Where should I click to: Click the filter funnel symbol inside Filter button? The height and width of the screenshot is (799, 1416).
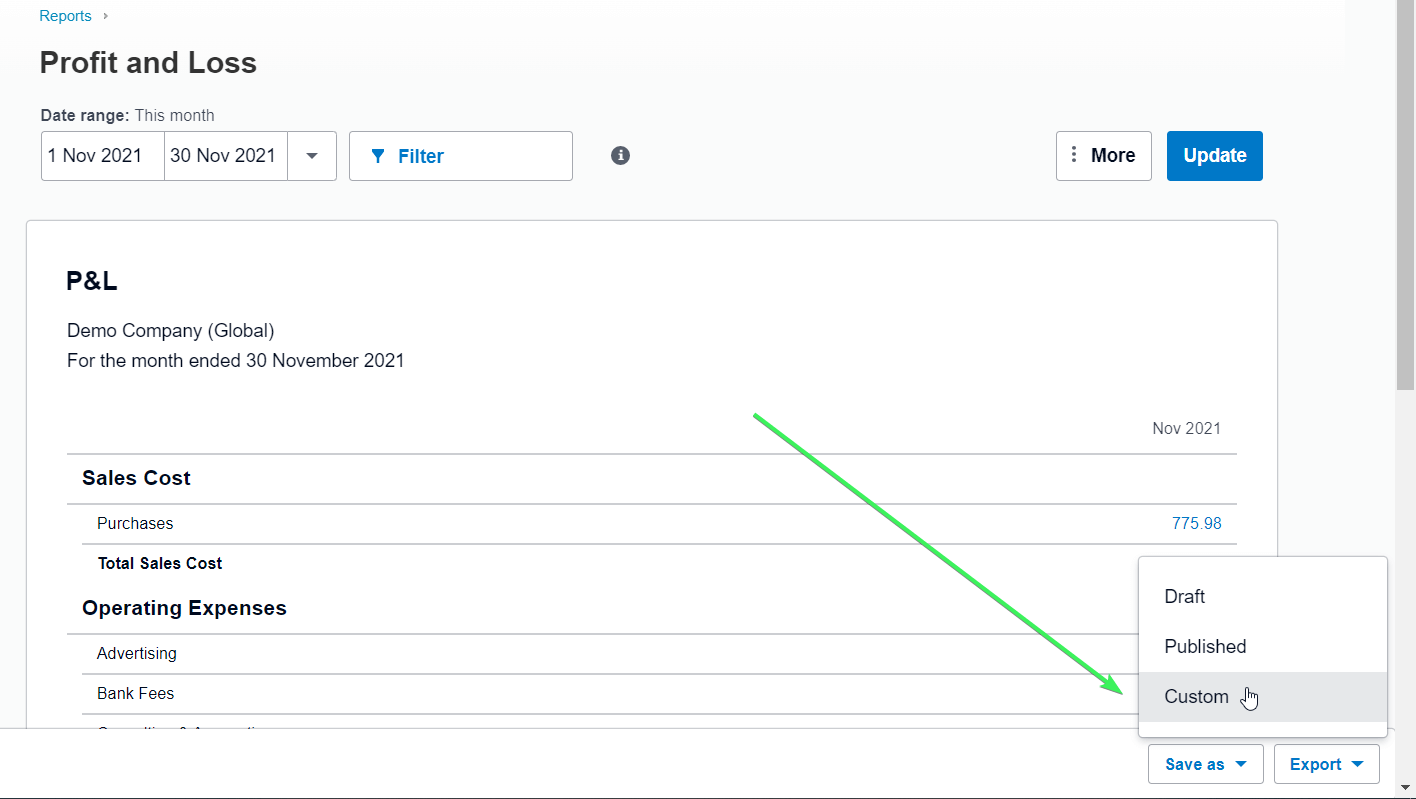[x=378, y=156]
